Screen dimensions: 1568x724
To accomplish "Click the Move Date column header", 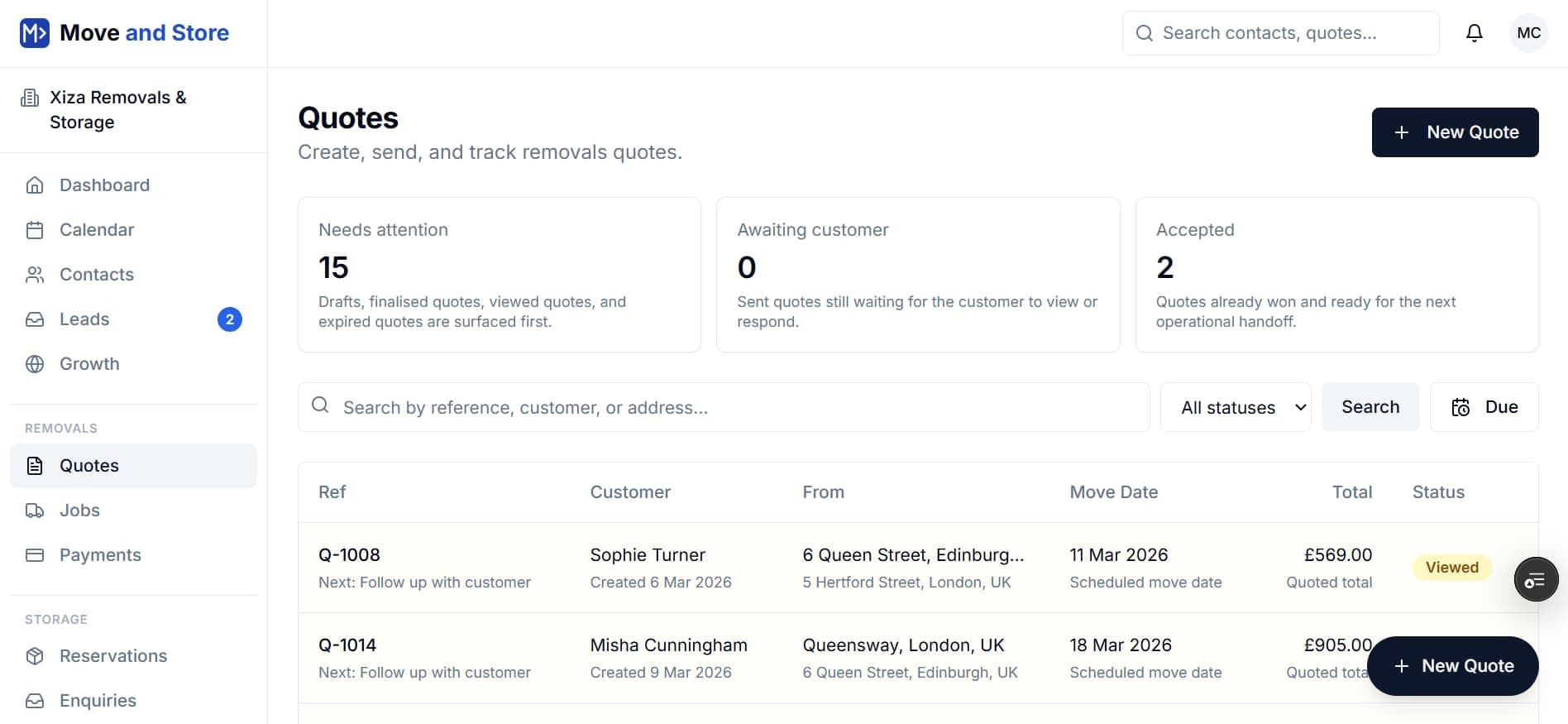I will [1114, 492].
